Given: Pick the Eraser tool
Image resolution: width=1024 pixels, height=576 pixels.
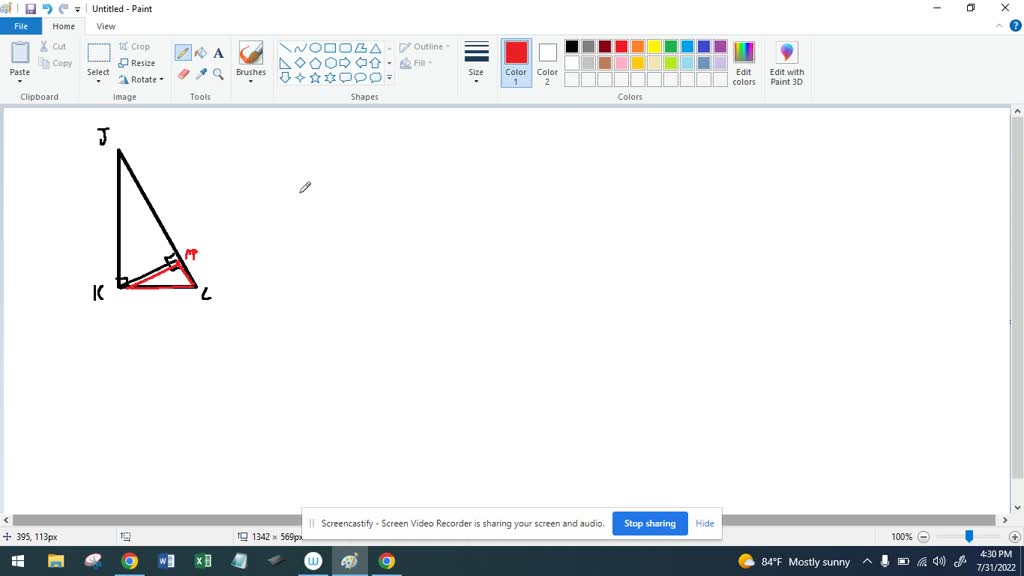Looking at the screenshot, I should coord(183,74).
